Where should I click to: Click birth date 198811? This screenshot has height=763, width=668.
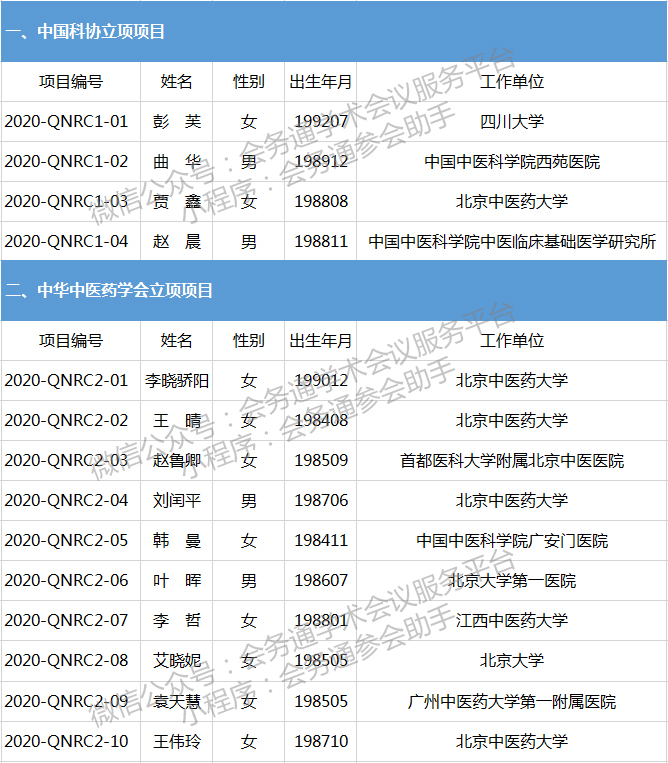(321, 241)
